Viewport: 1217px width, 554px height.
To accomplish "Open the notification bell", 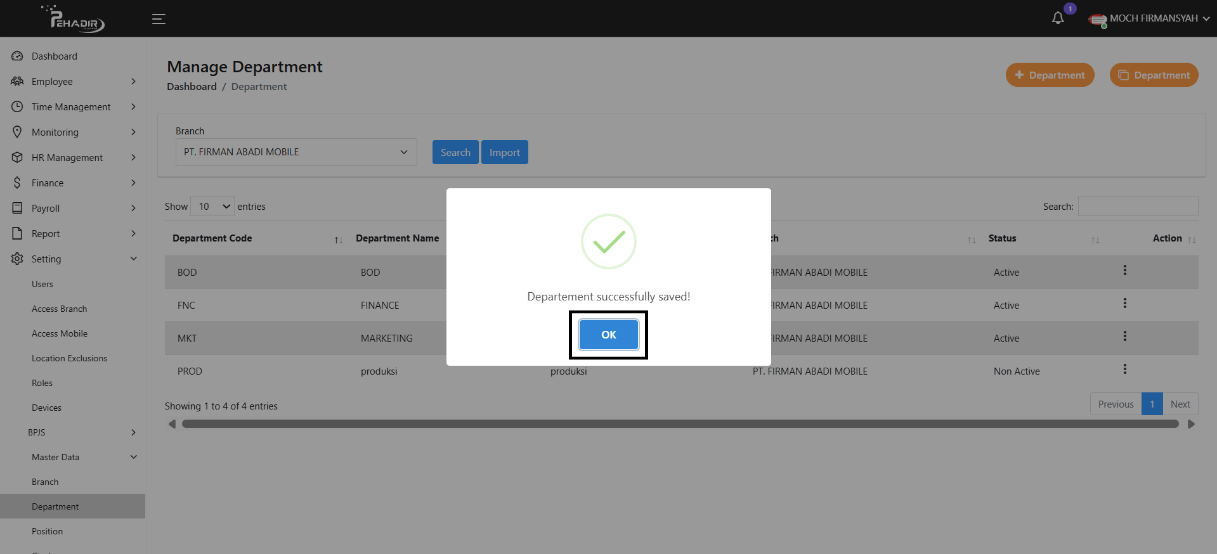I will pos(1058,19).
